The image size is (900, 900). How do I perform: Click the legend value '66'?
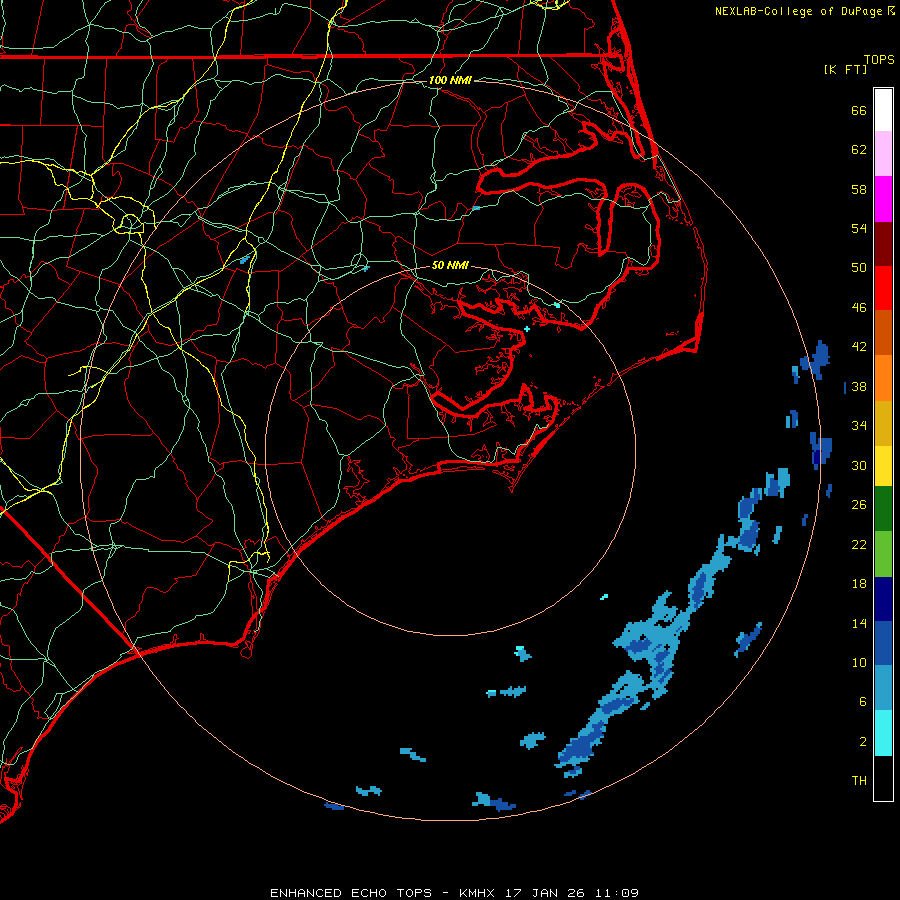(x=859, y=110)
